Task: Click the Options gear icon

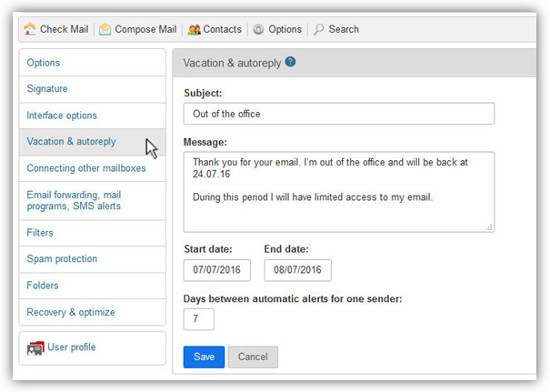Action: (259, 29)
